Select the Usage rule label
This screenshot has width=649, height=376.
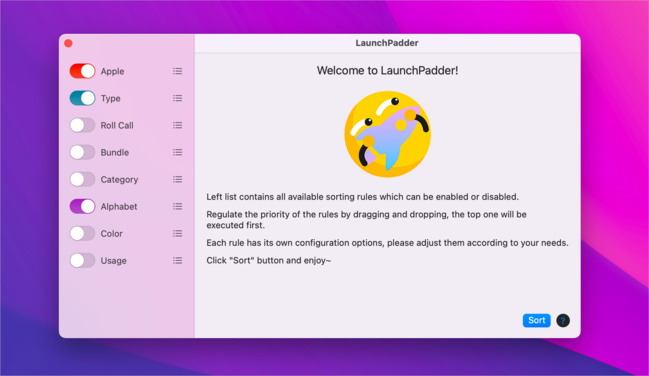tap(113, 261)
